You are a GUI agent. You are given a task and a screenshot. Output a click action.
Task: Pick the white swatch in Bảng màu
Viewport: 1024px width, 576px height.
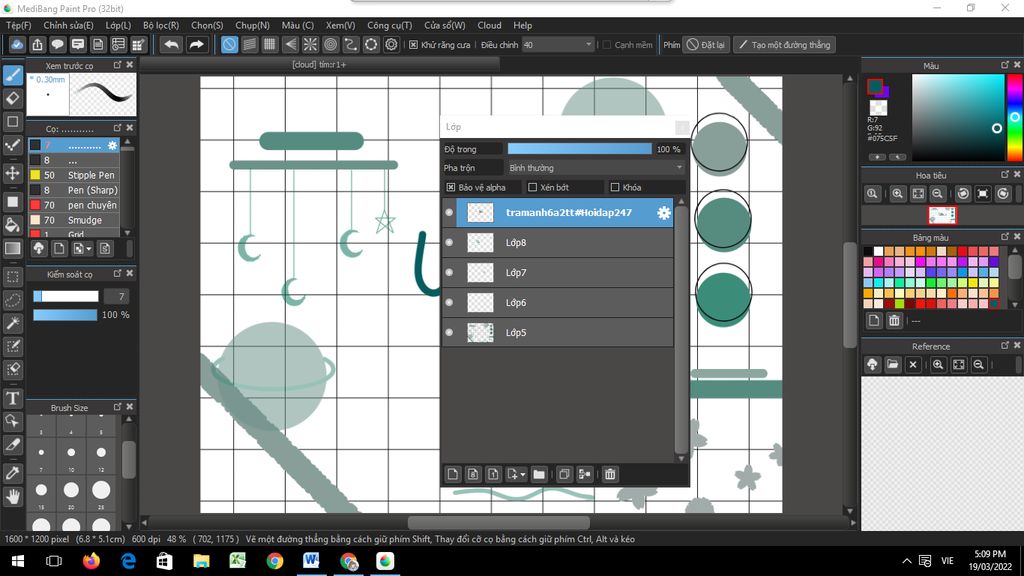pos(878,251)
